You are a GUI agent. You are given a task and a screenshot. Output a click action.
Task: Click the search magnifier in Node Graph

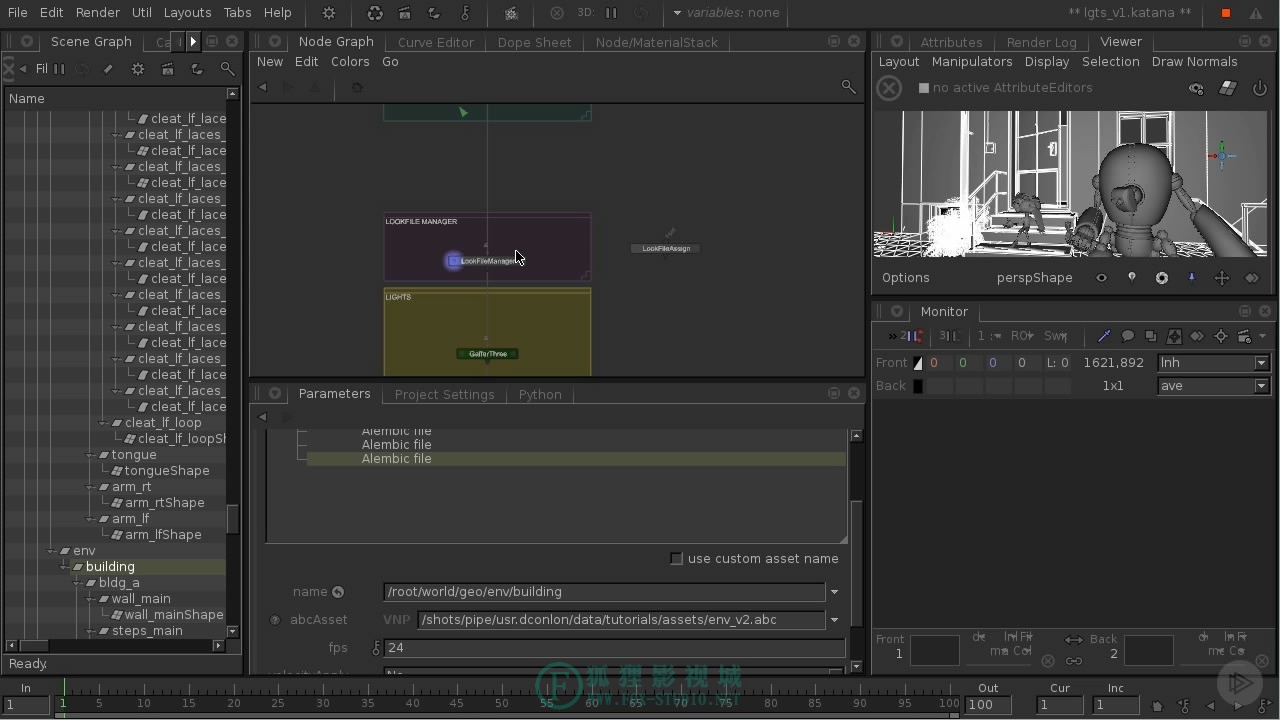click(x=848, y=87)
